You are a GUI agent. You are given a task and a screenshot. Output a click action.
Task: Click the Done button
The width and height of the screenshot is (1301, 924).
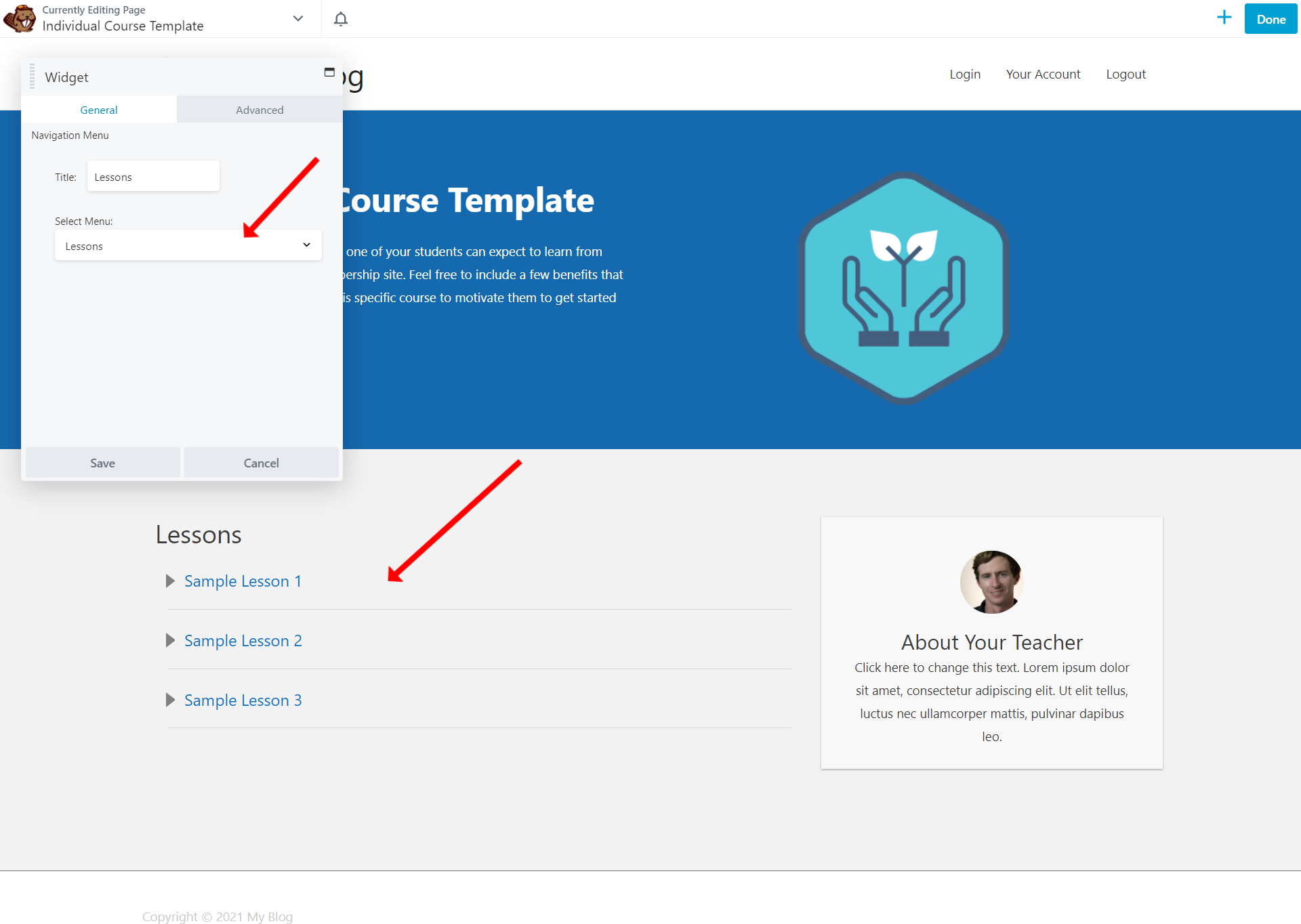point(1271,19)
